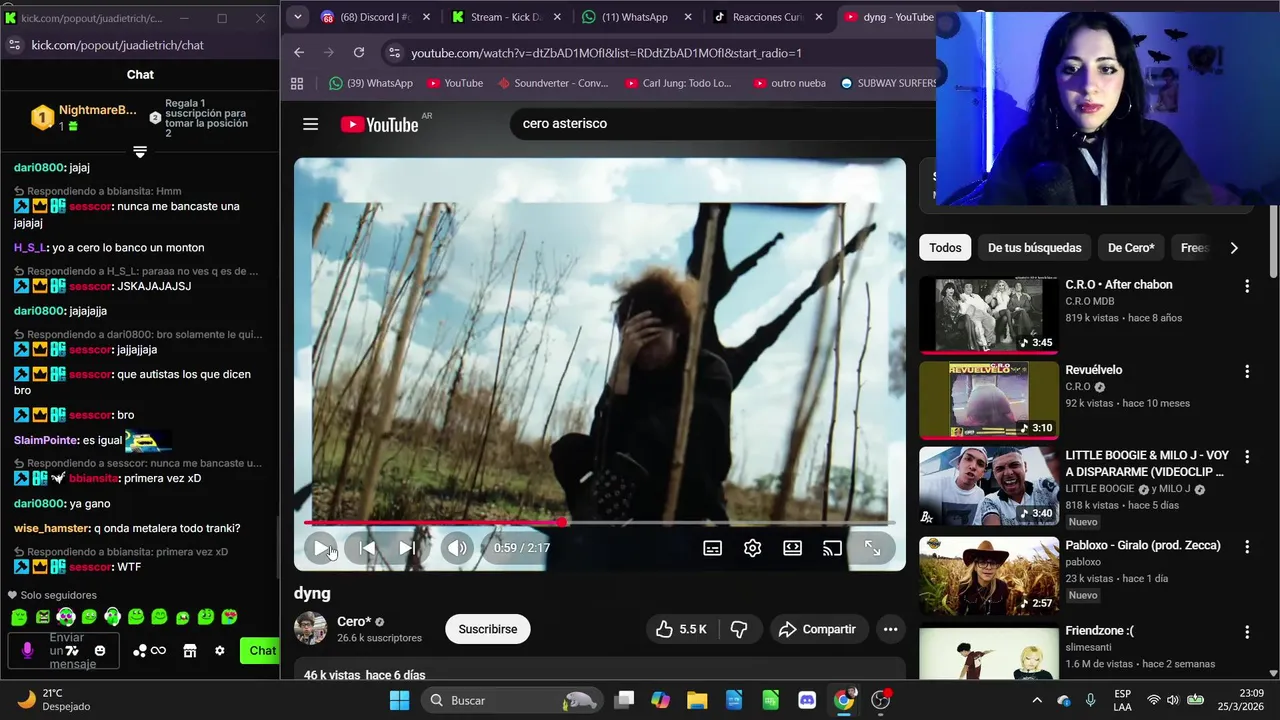Open the 'Revuélvelo' video thumbnail

tap(989, 400)
